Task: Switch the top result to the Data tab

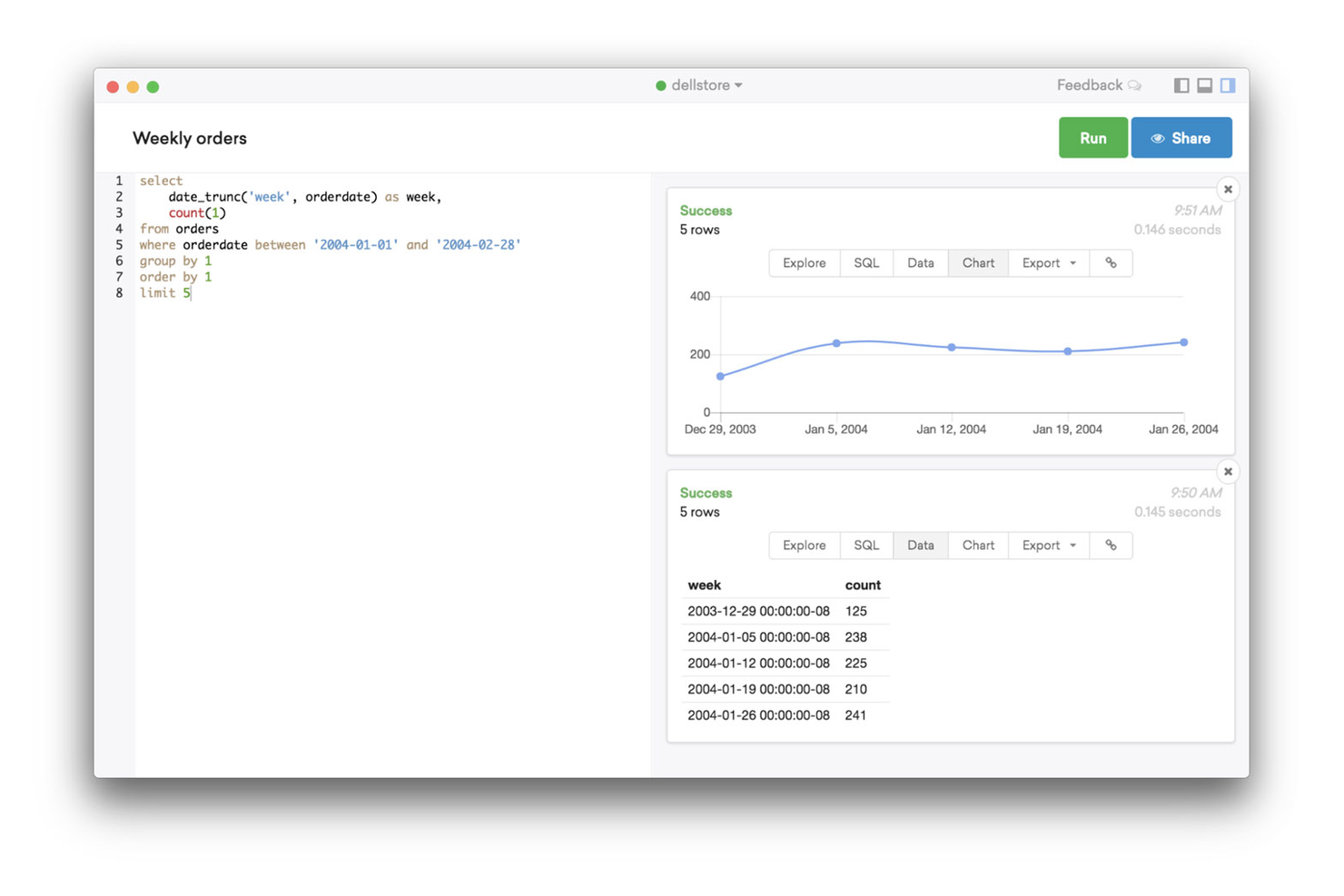Action: click(920, 262)
